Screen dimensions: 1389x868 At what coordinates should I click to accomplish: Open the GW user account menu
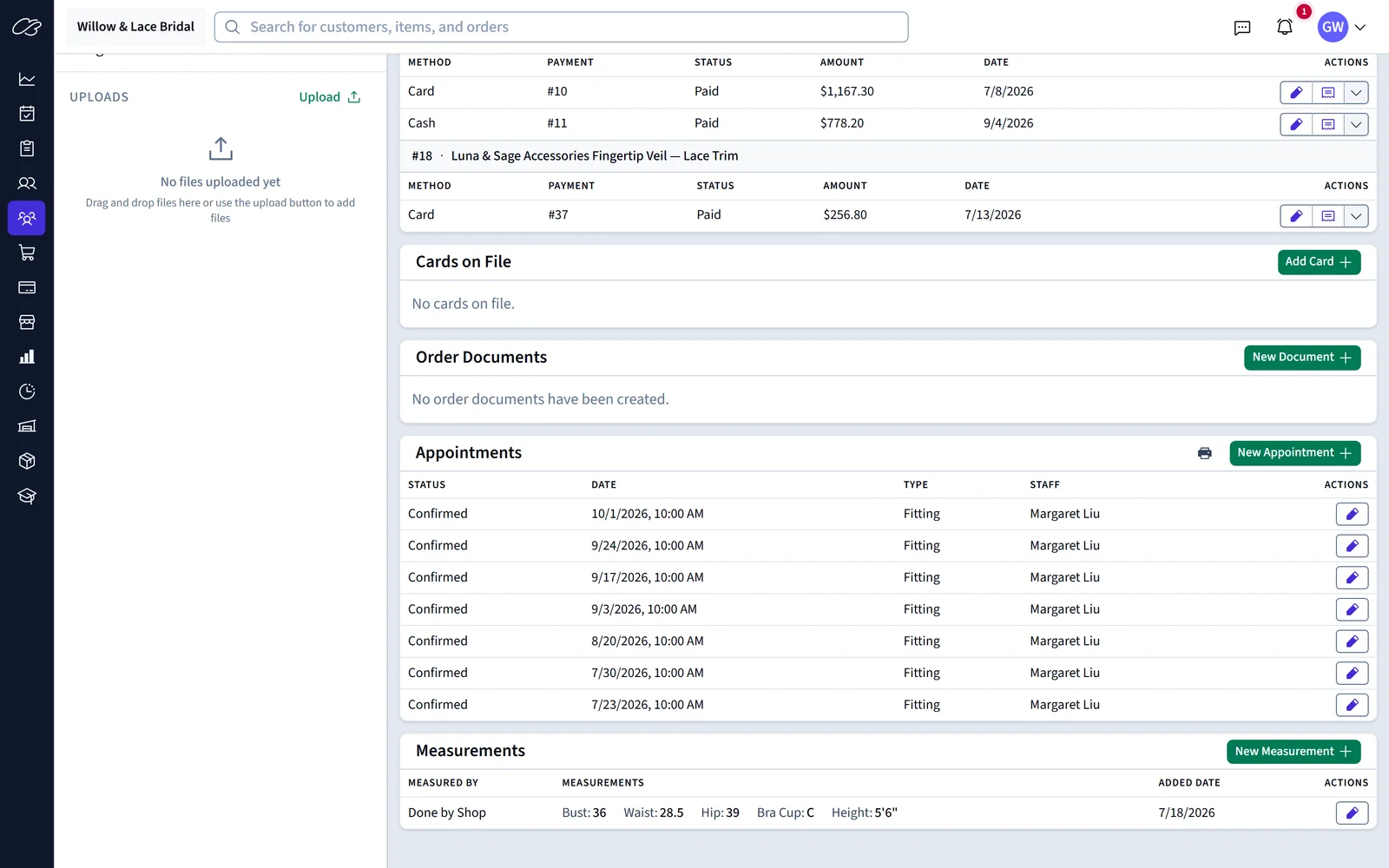point(1342,27)
